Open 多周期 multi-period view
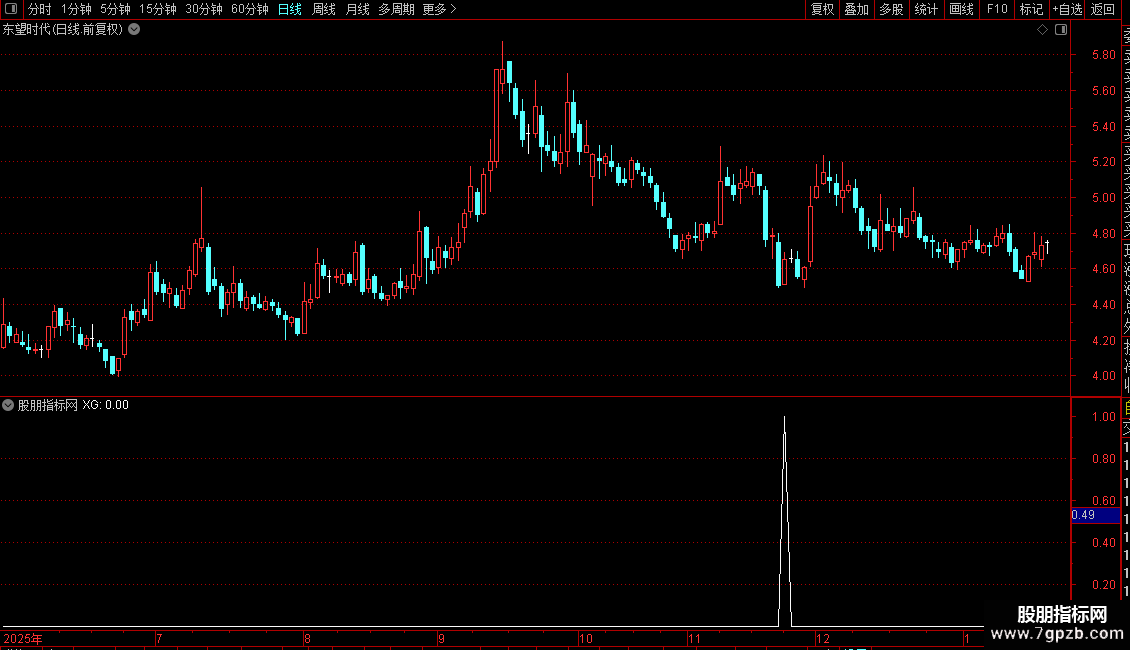 point(396,9)
